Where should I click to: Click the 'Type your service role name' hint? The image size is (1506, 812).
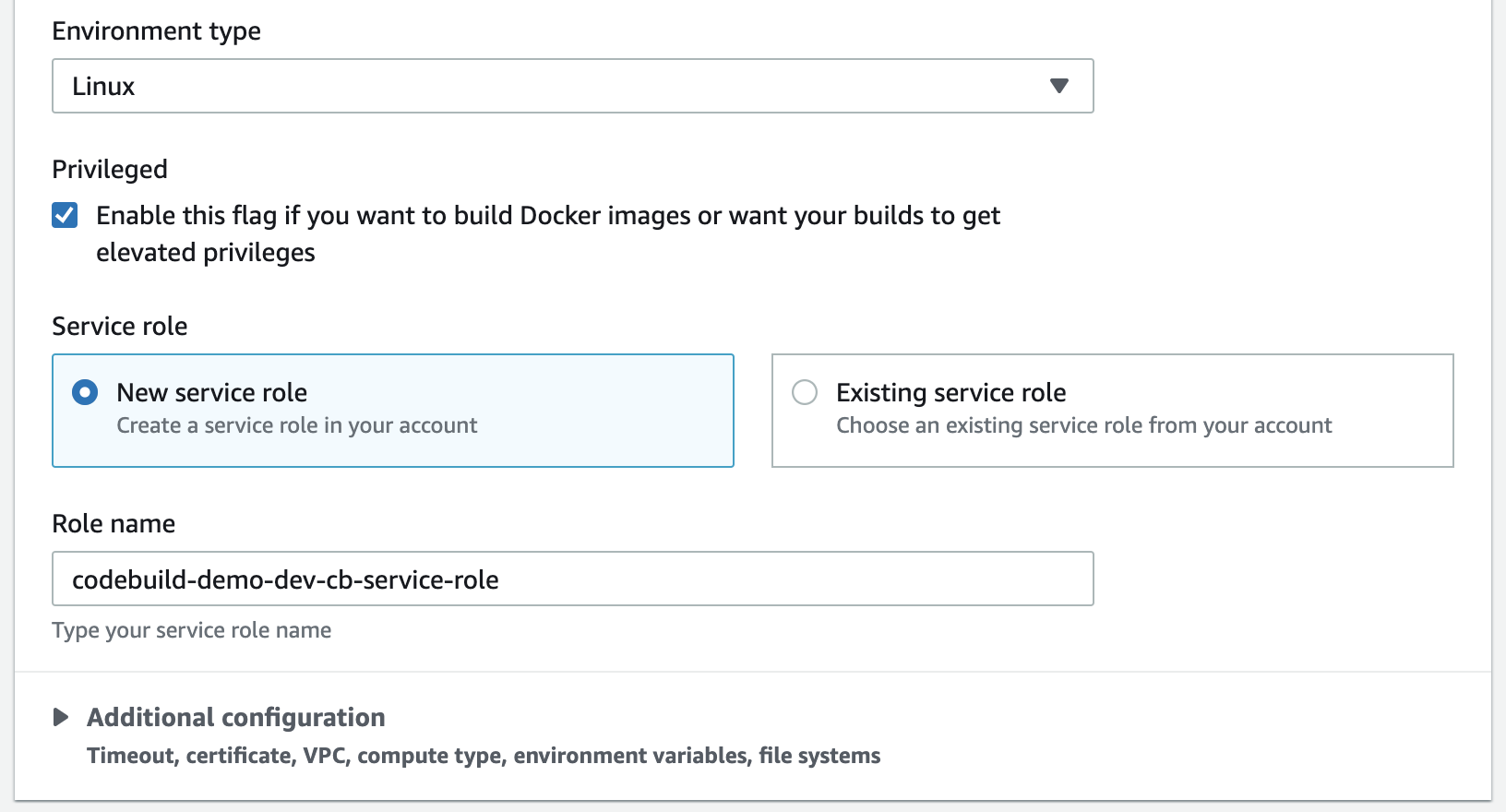coord(192,630)
